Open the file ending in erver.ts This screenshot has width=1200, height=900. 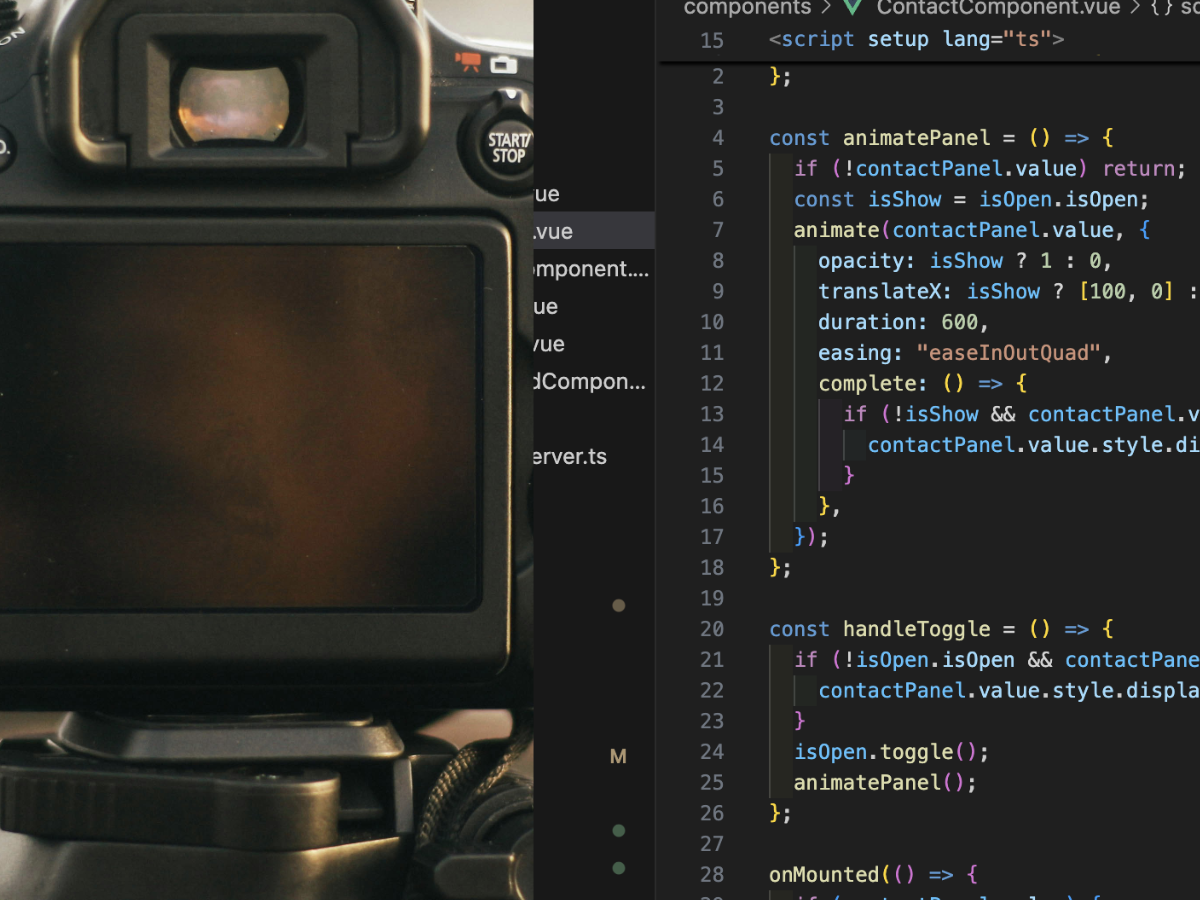(x=570, y=457)
